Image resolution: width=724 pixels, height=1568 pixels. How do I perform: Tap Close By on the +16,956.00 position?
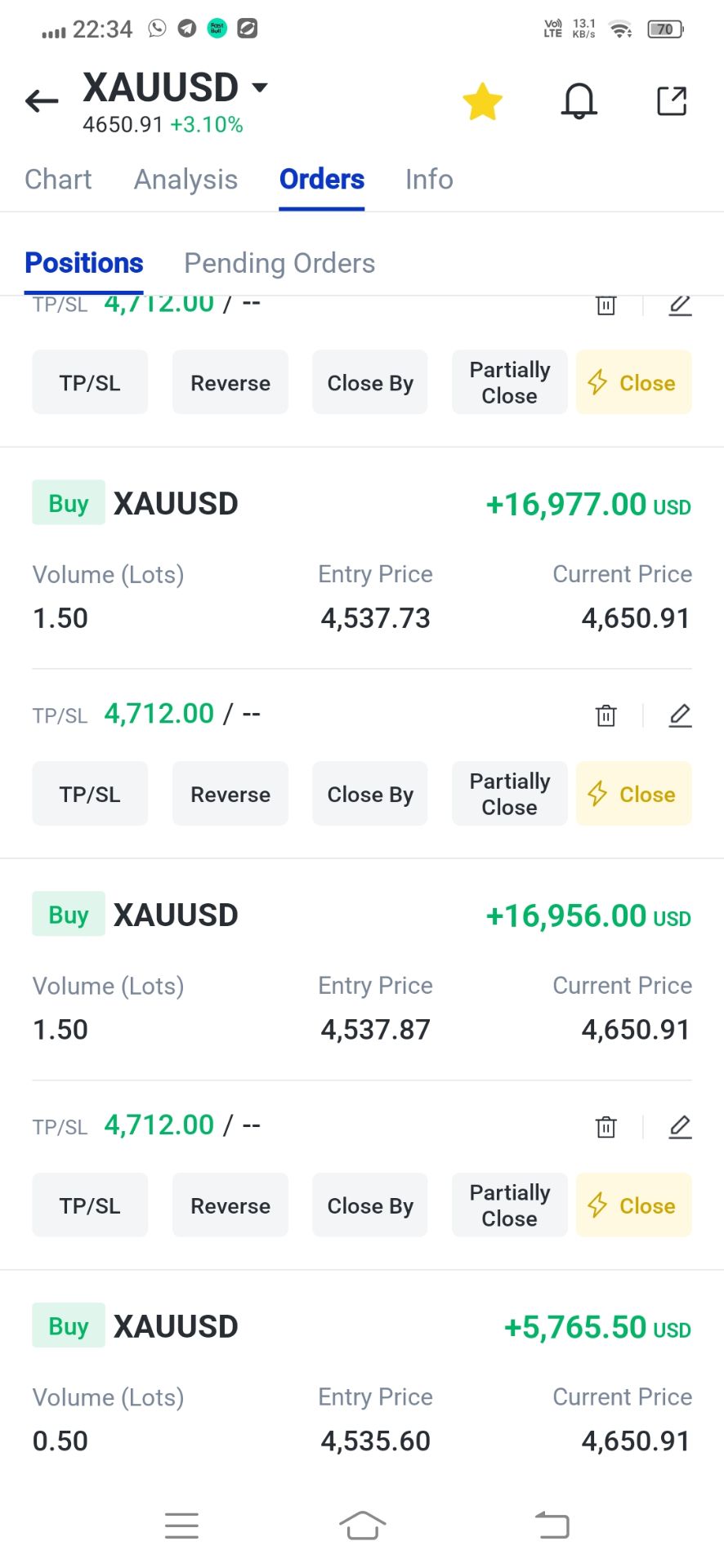370,1205
